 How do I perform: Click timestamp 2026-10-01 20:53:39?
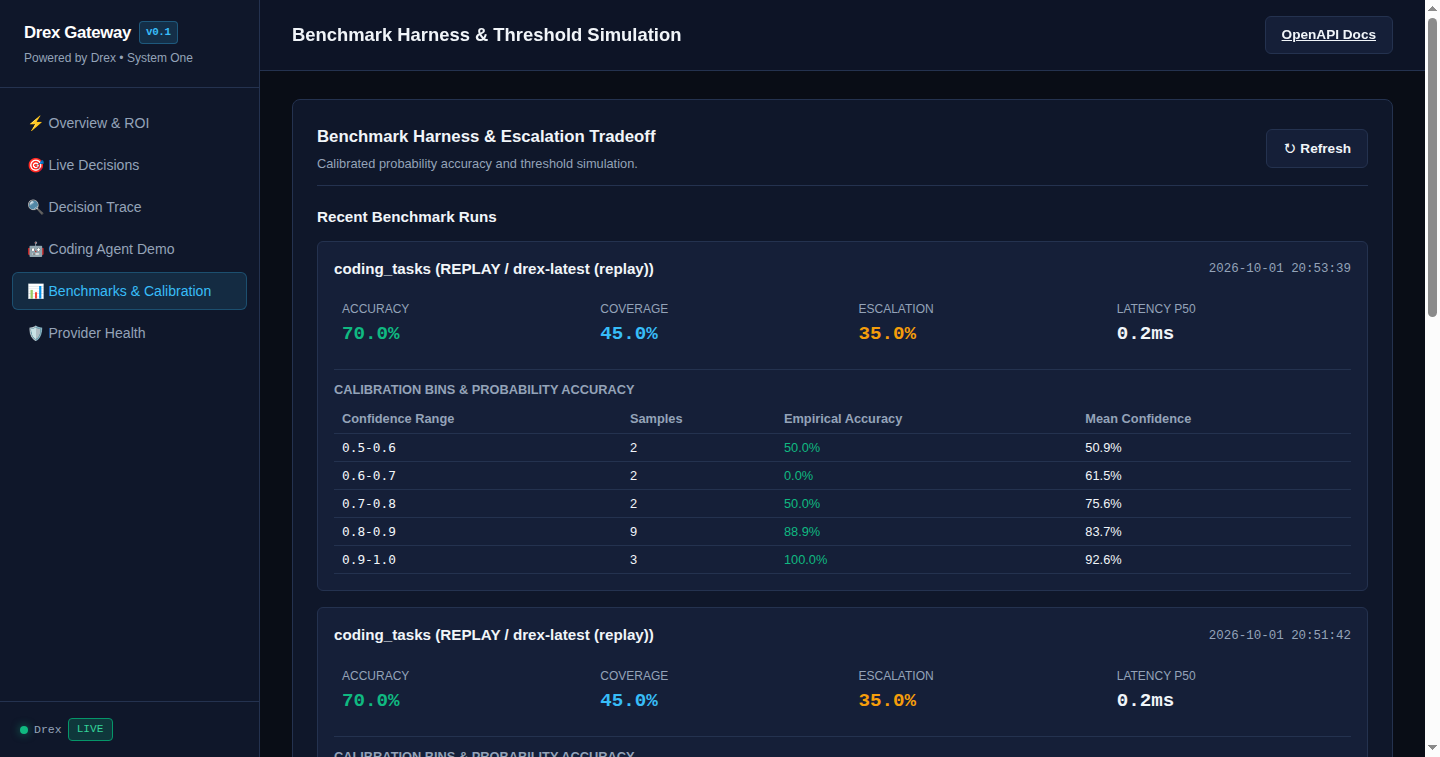click(1280, 268)
